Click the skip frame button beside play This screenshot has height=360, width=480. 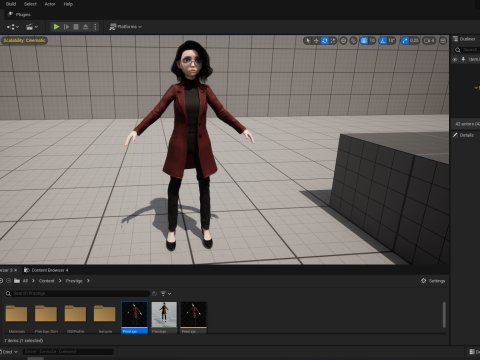(66, 27)
